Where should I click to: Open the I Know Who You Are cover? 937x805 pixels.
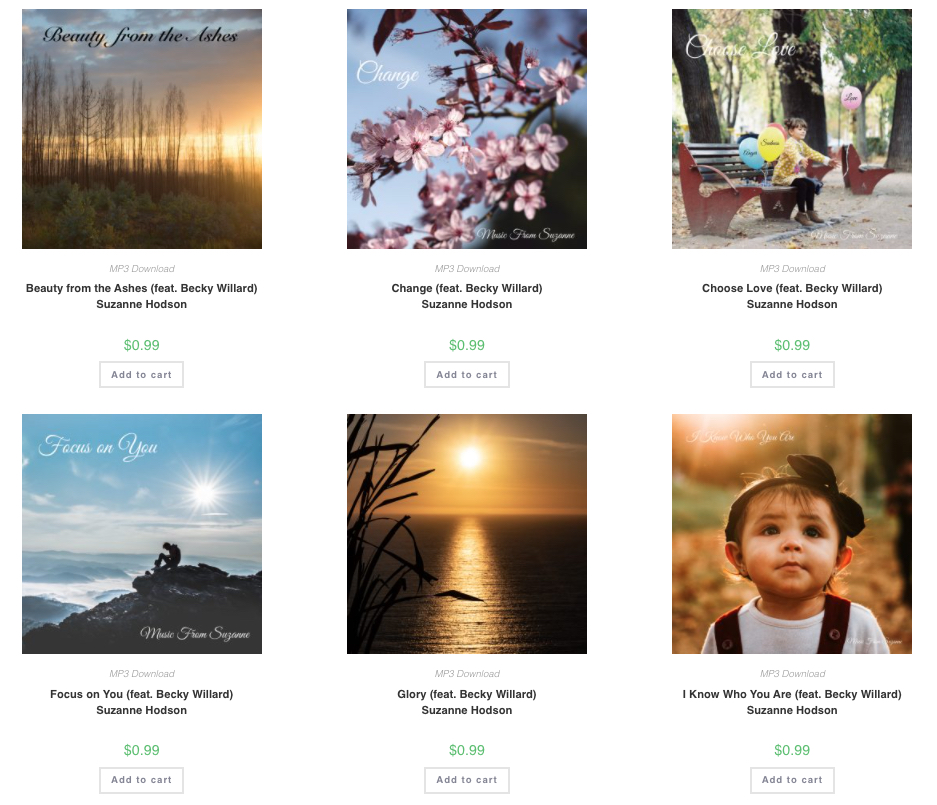(792, 534)
